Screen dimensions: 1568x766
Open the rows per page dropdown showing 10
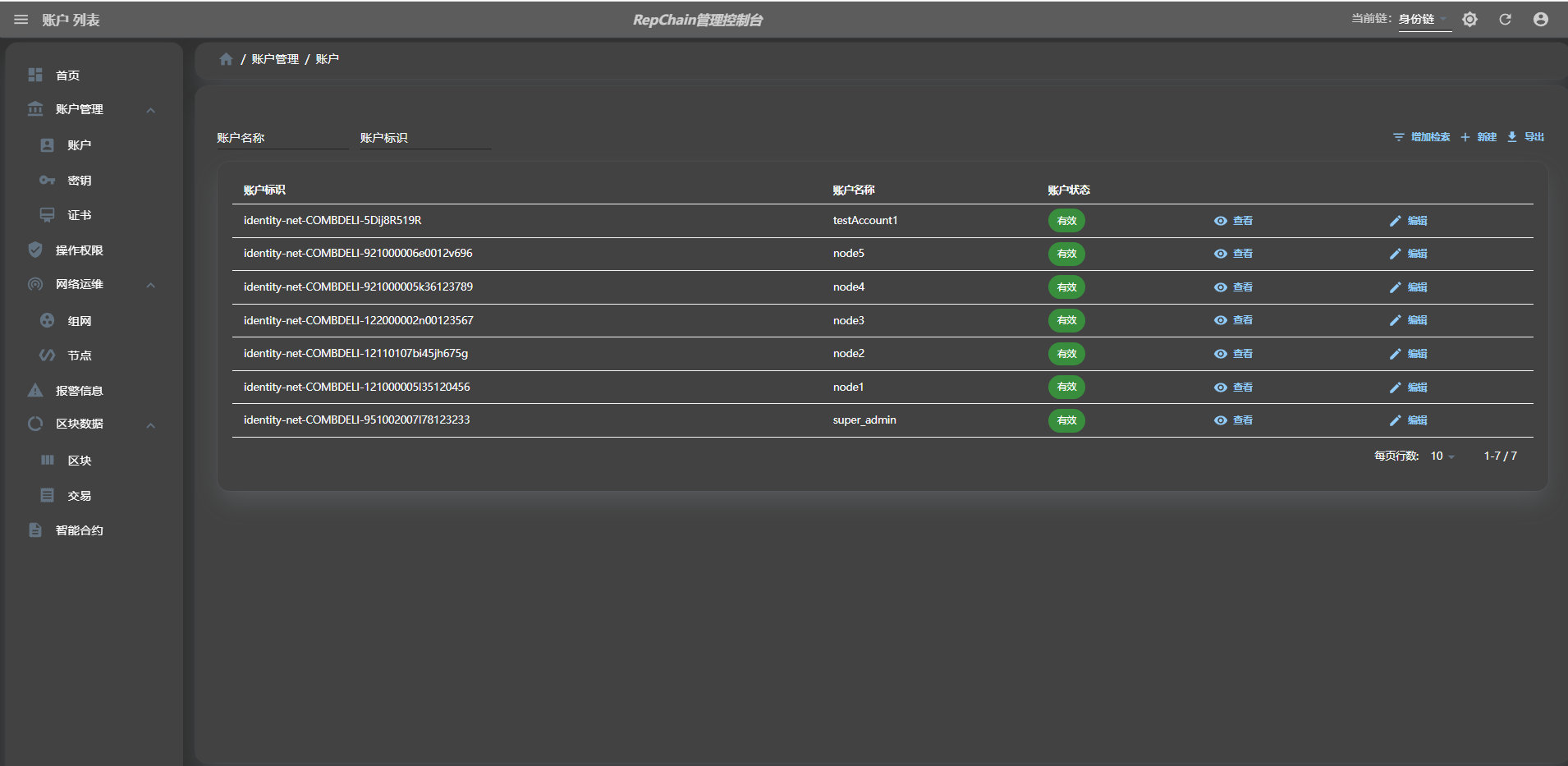1442,456
